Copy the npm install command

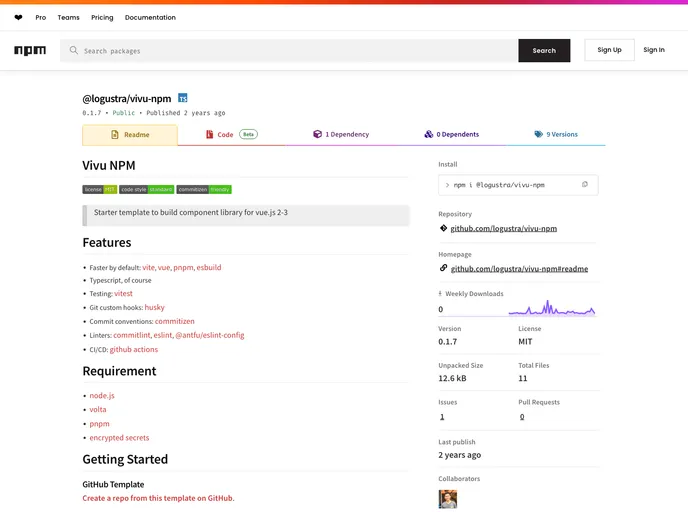pyautogui.click(x=584, y=185)
